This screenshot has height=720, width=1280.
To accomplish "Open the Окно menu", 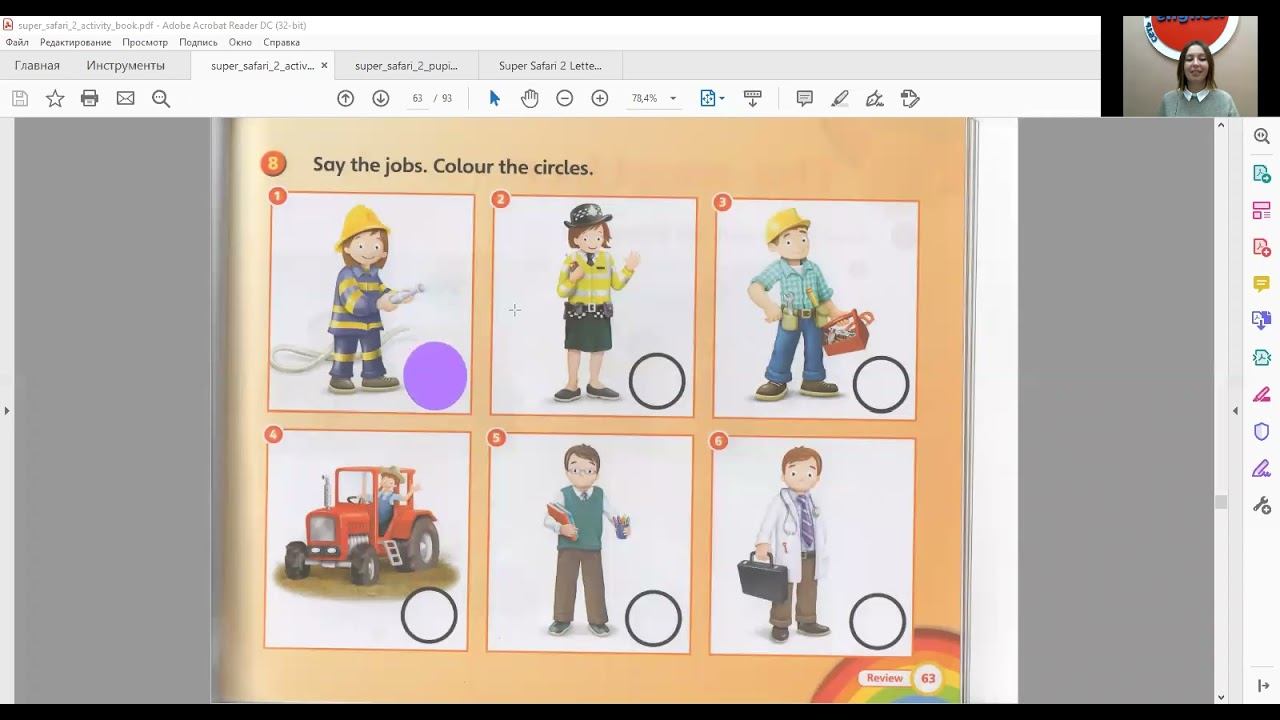I will (x=240, y=42).
